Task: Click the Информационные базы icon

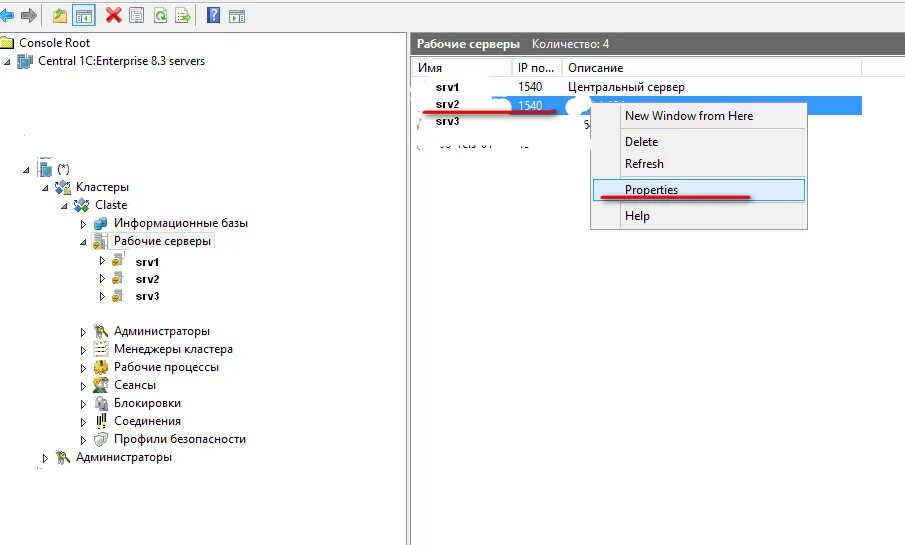Action: tap(100, 223)
